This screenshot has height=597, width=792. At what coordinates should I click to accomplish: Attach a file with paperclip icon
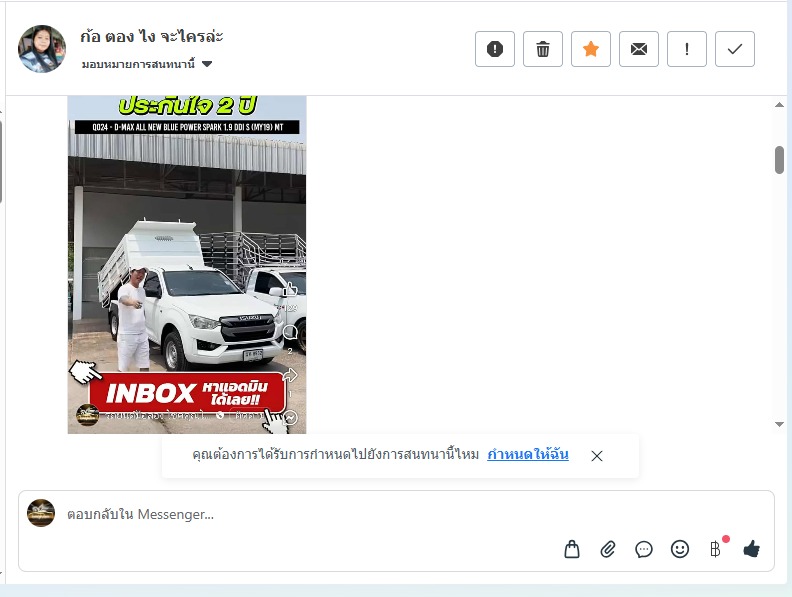pyautogui.click(x=608, y=549)
